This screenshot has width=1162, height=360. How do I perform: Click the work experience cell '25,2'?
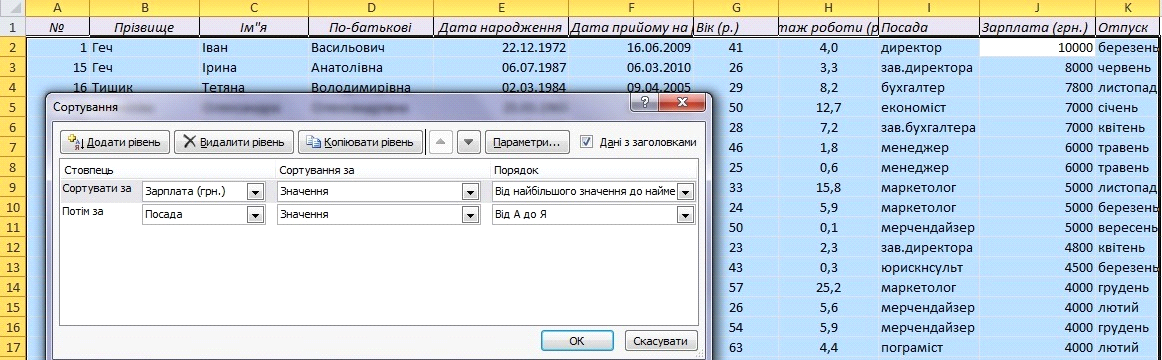coord(828,287)
